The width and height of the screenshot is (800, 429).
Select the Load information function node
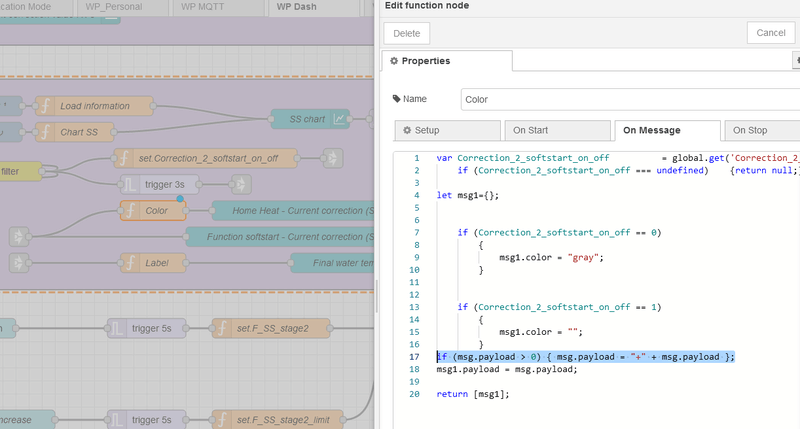[x=94, y=106]
